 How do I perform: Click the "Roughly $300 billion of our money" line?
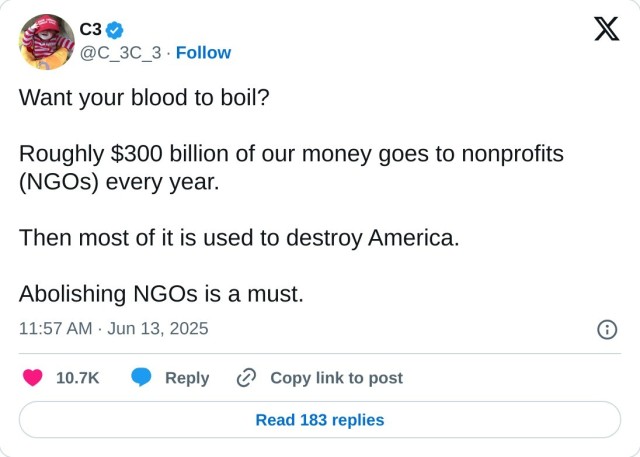click(292, 154)
